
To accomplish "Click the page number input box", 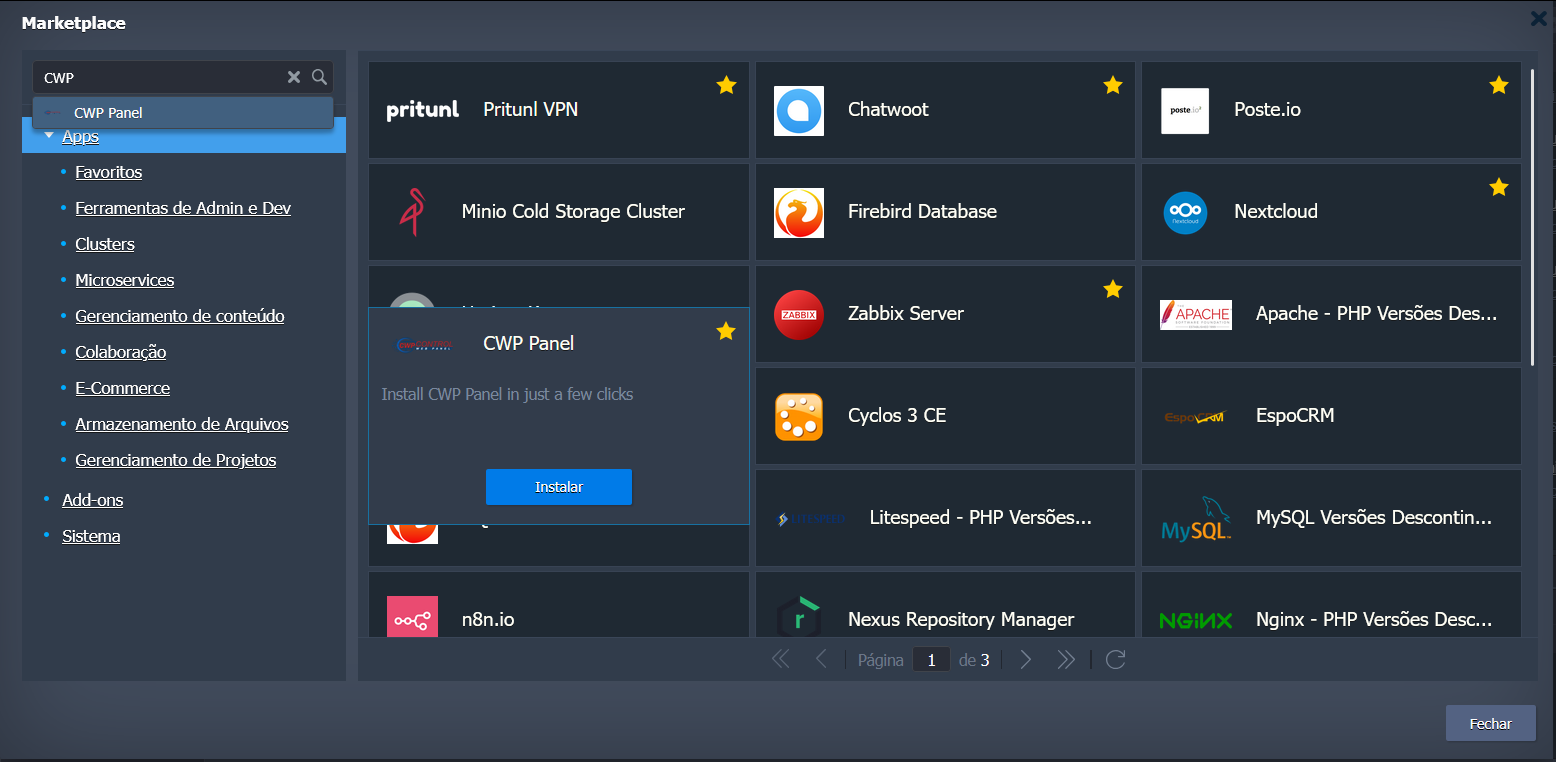I will coord(931,660).
